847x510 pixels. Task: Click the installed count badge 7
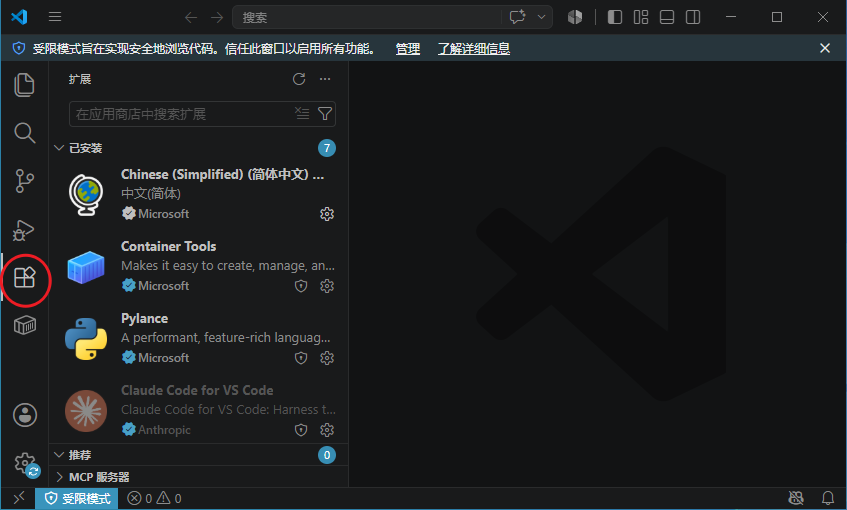pyautogui.click(x=327, y=148)
